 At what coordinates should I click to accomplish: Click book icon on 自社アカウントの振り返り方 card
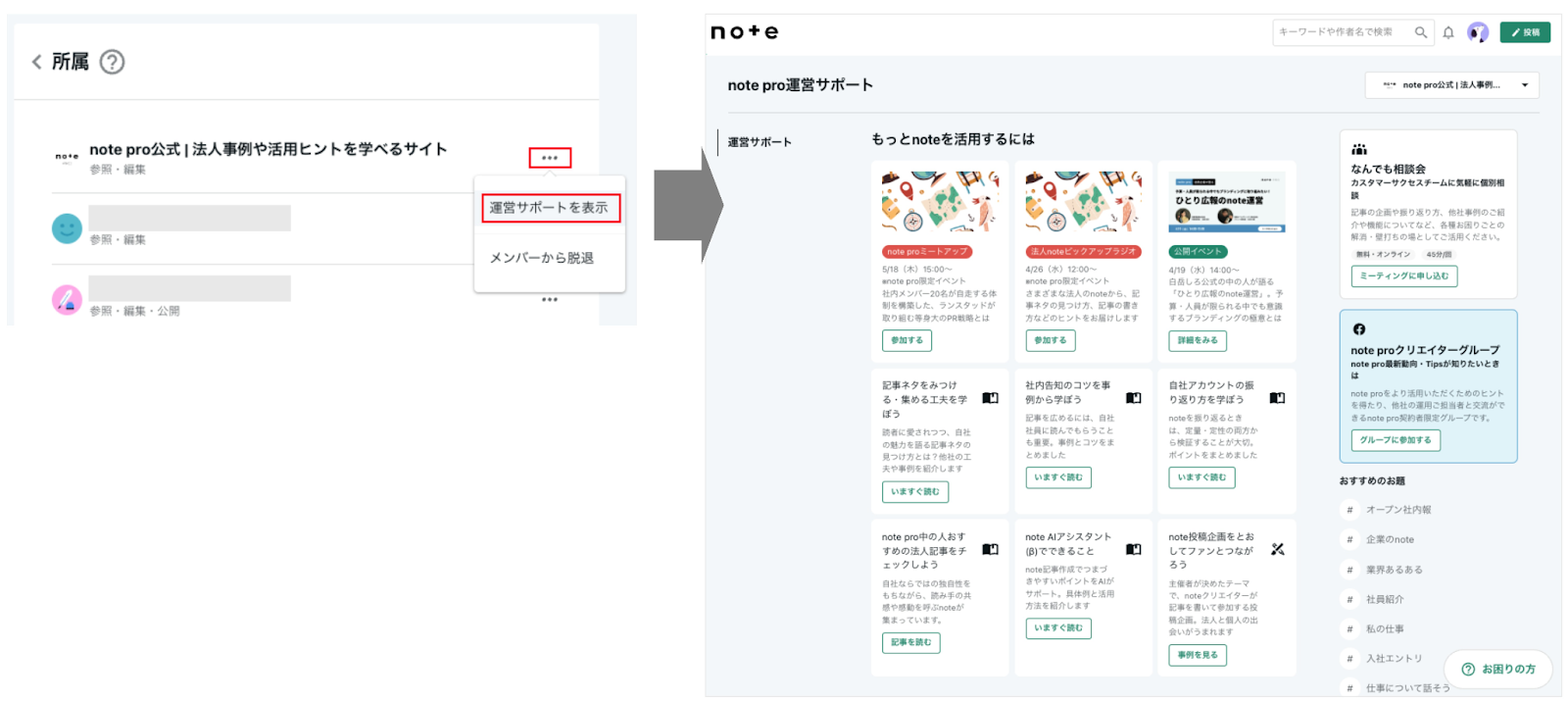1277,398
